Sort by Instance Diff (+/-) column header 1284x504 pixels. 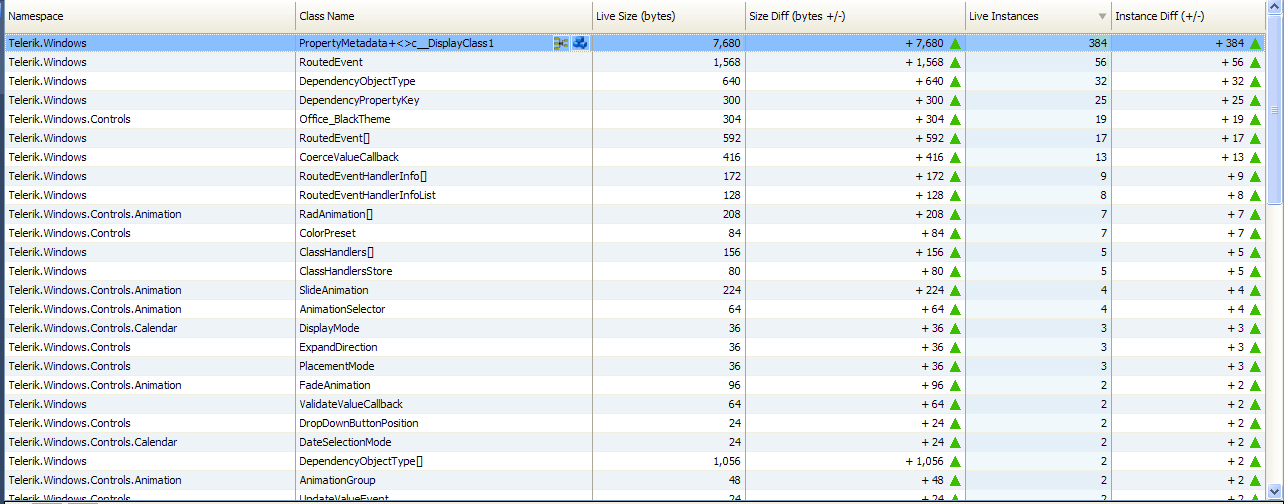(x=1189, y=16)
